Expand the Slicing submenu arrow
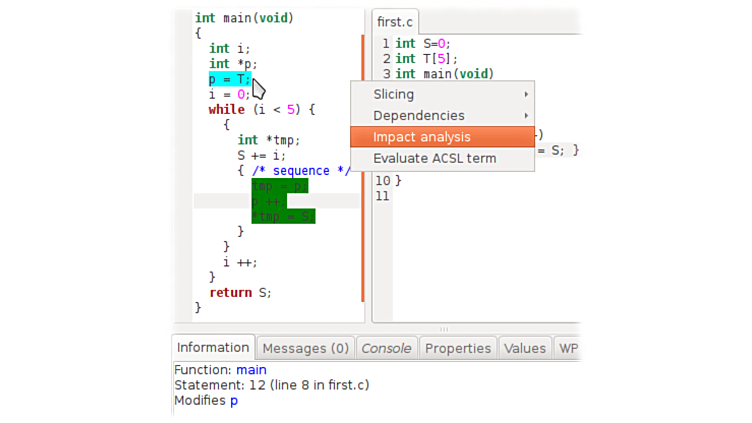Screen dimensions: 752x423 click(526, 94)
